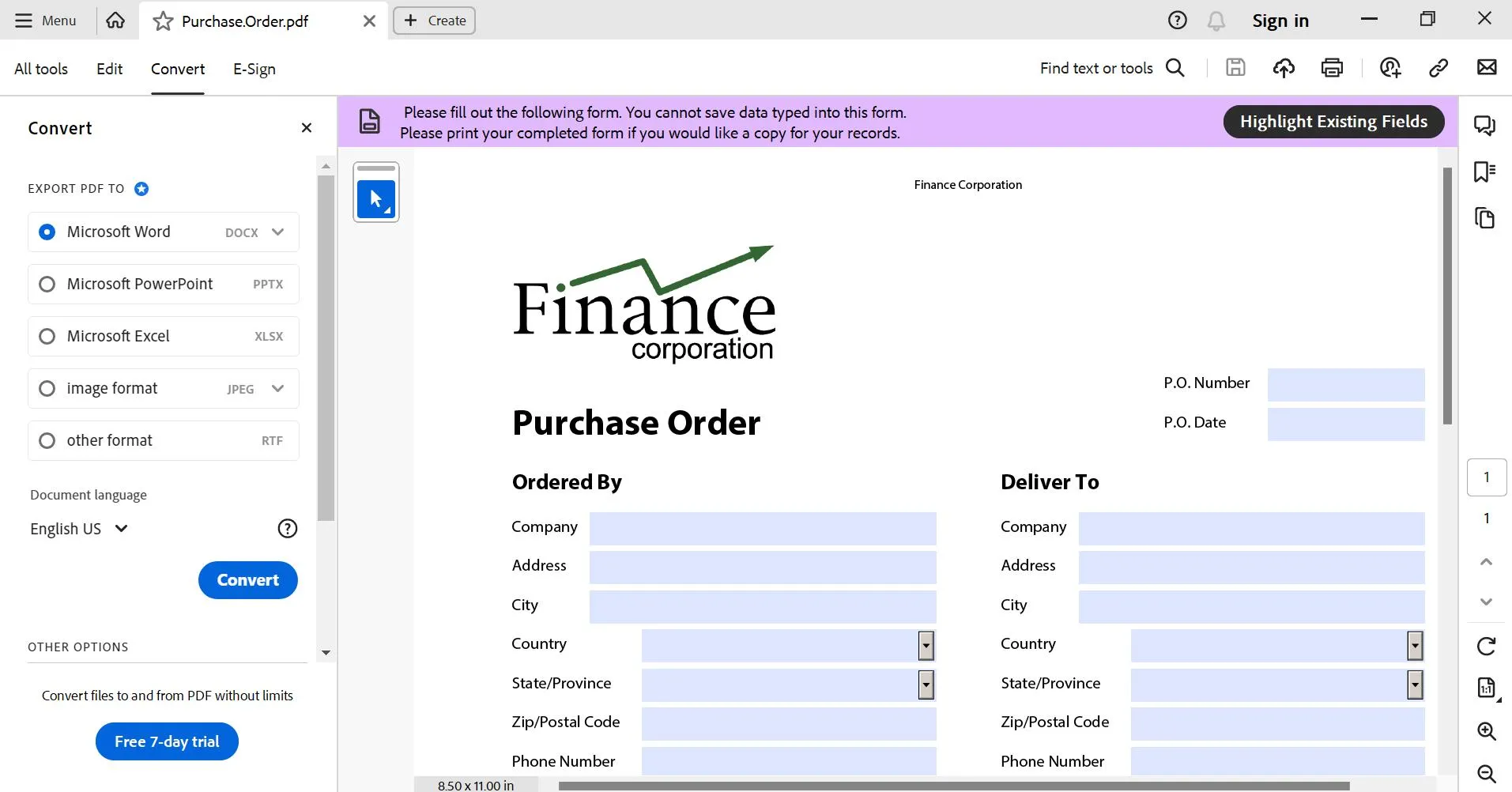Open the Menu in the top left
This screenshot has width=1512, height=792.
click(45, 21)
